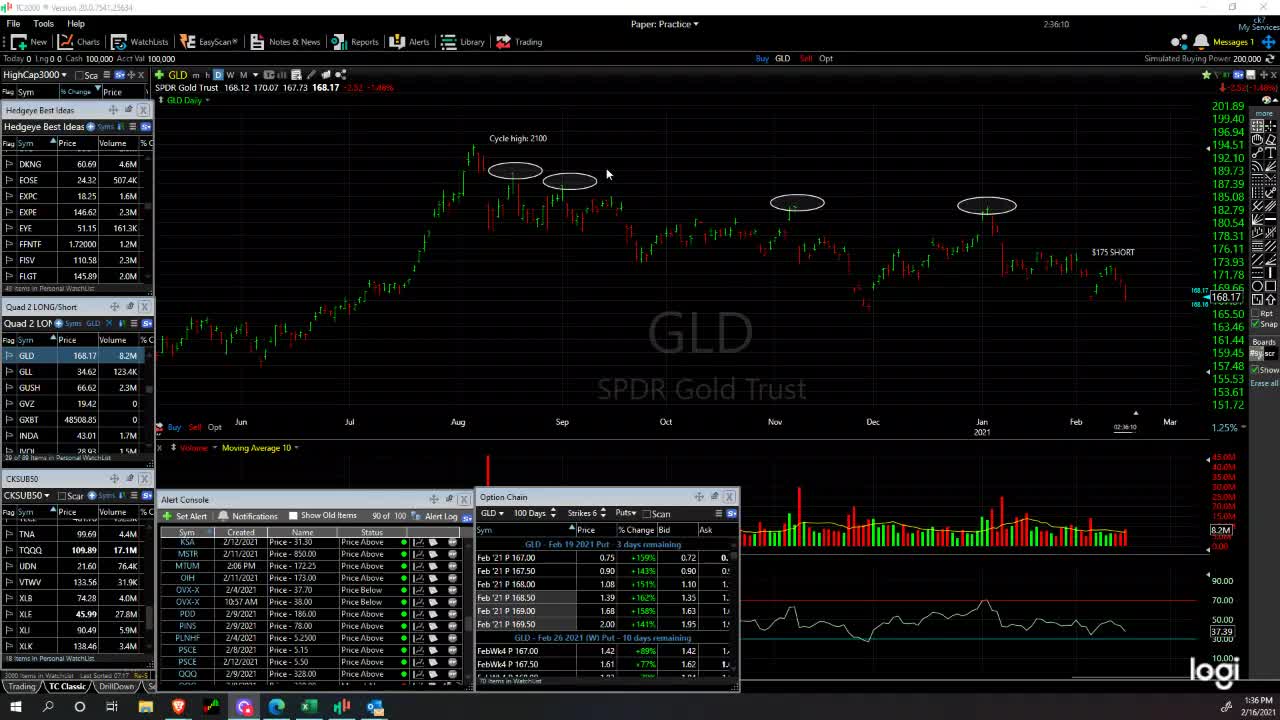The image size is (1280, 720).
Task: Open HighCap3000 watchlist dropdown
Action: tap(34, 75)
